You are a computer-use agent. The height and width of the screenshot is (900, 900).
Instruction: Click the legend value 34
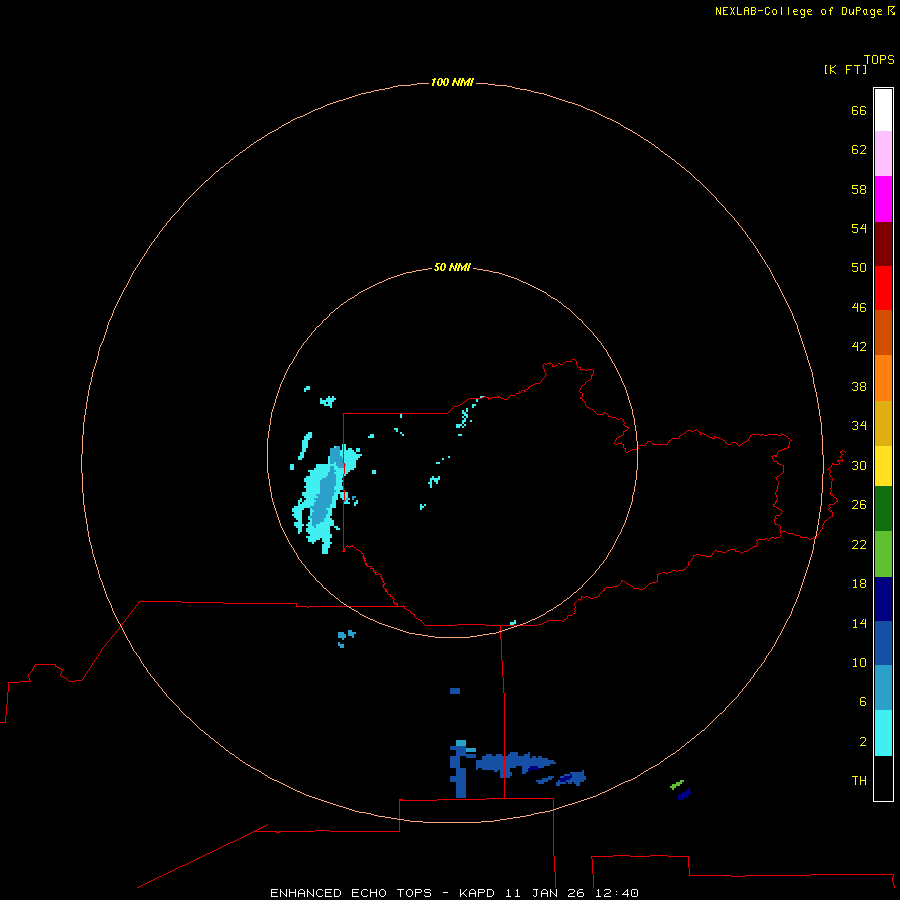pos(859,425)
